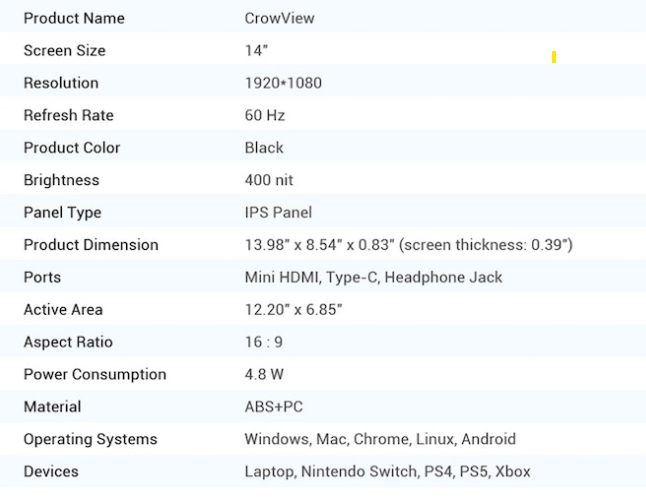Select the "Brightness" label

coord(61,180)
